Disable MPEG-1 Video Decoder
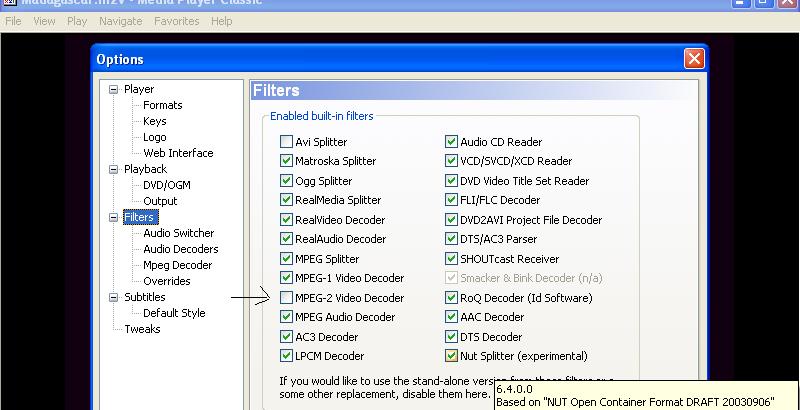Image resolution: width=800 pixels, height=410 pixels. click(286, 278)
